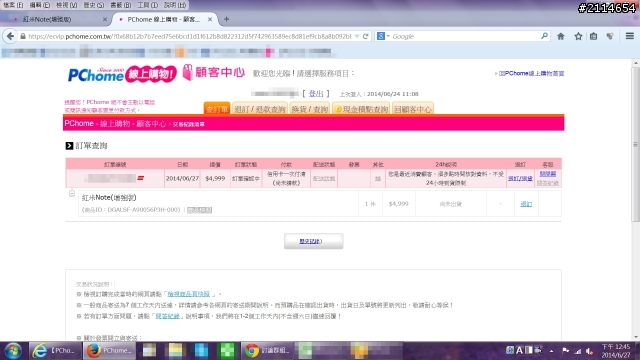
Task: Open the customer service link in 客服 column
Action: pos(548,174)
